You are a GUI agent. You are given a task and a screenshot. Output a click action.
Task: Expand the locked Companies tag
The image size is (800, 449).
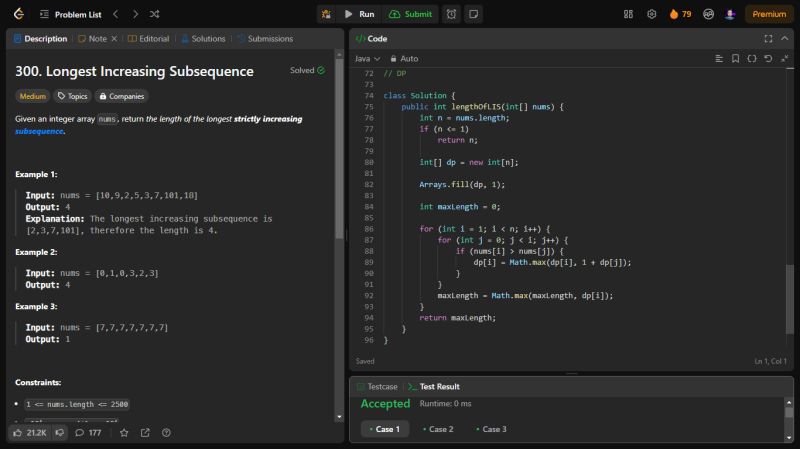click(x=121, y=96)
